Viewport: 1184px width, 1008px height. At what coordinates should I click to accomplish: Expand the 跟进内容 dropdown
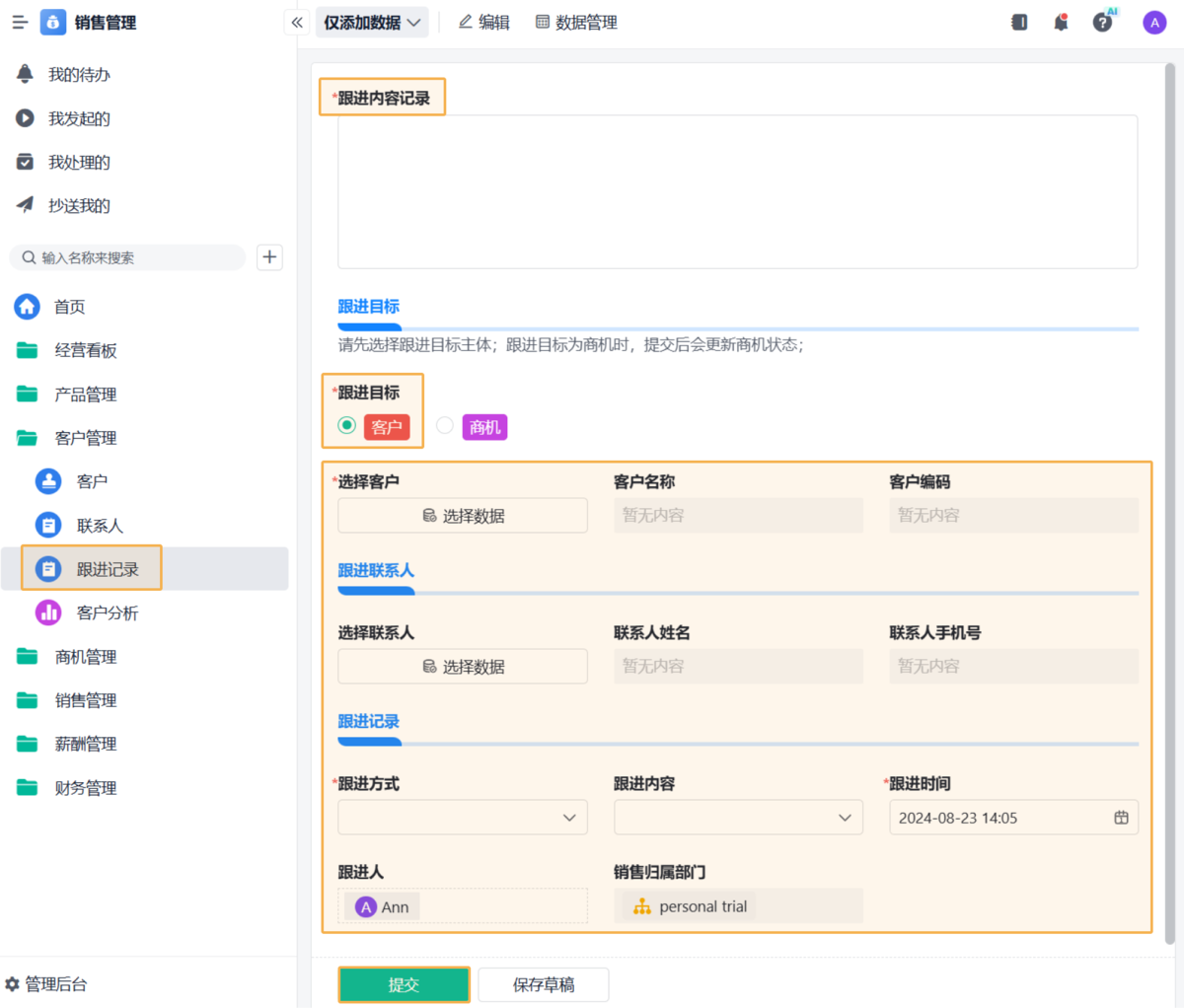tap(738, 818)
